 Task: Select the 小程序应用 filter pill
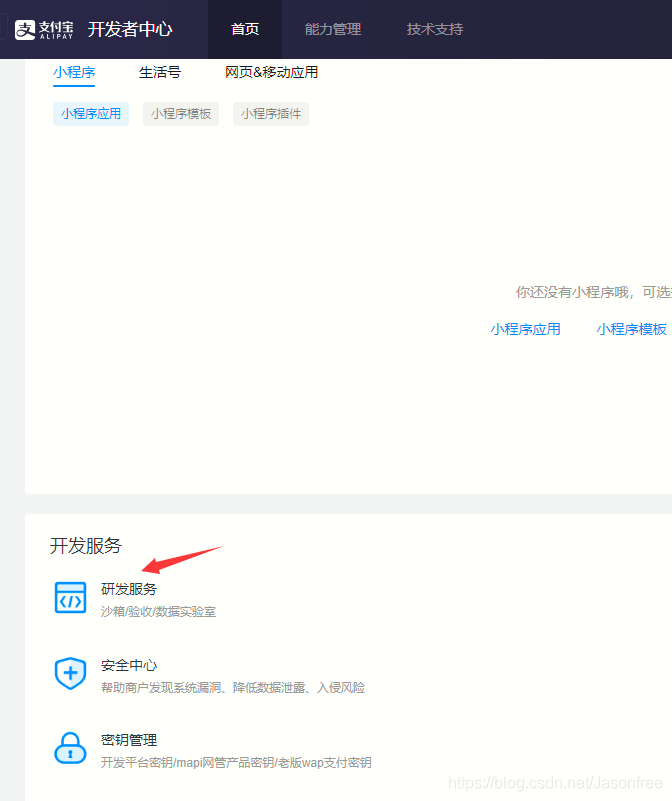[x=91, y=113]
